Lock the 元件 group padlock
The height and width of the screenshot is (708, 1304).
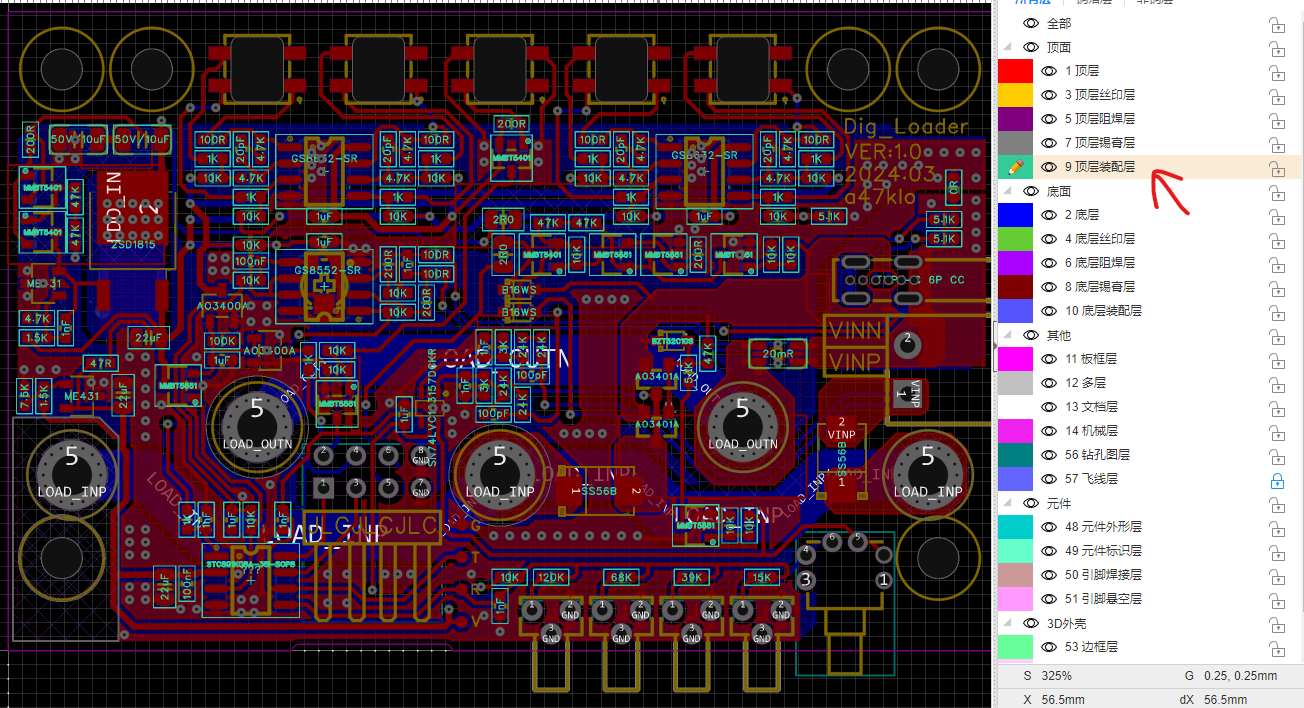pyautogui.click(x=1276, y=504)
